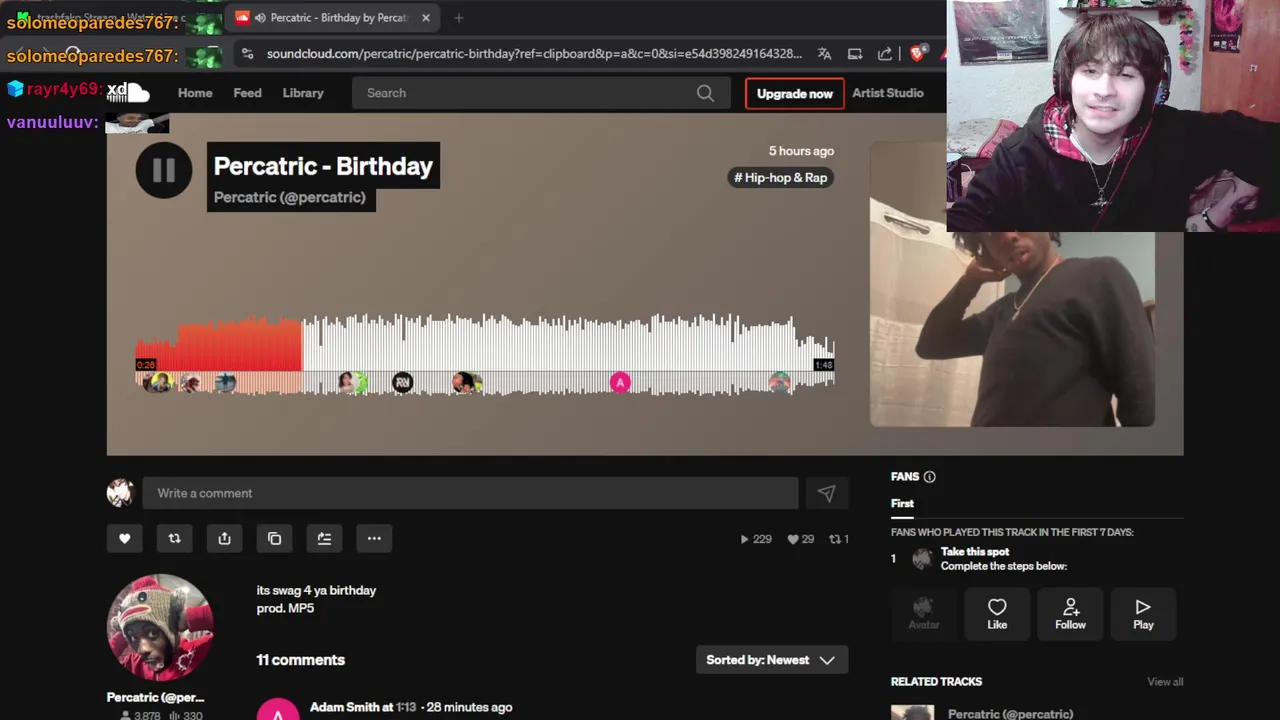Click the browser translate page icon
The height and width of the screenshot is (720, 1280).
point(824,54)
